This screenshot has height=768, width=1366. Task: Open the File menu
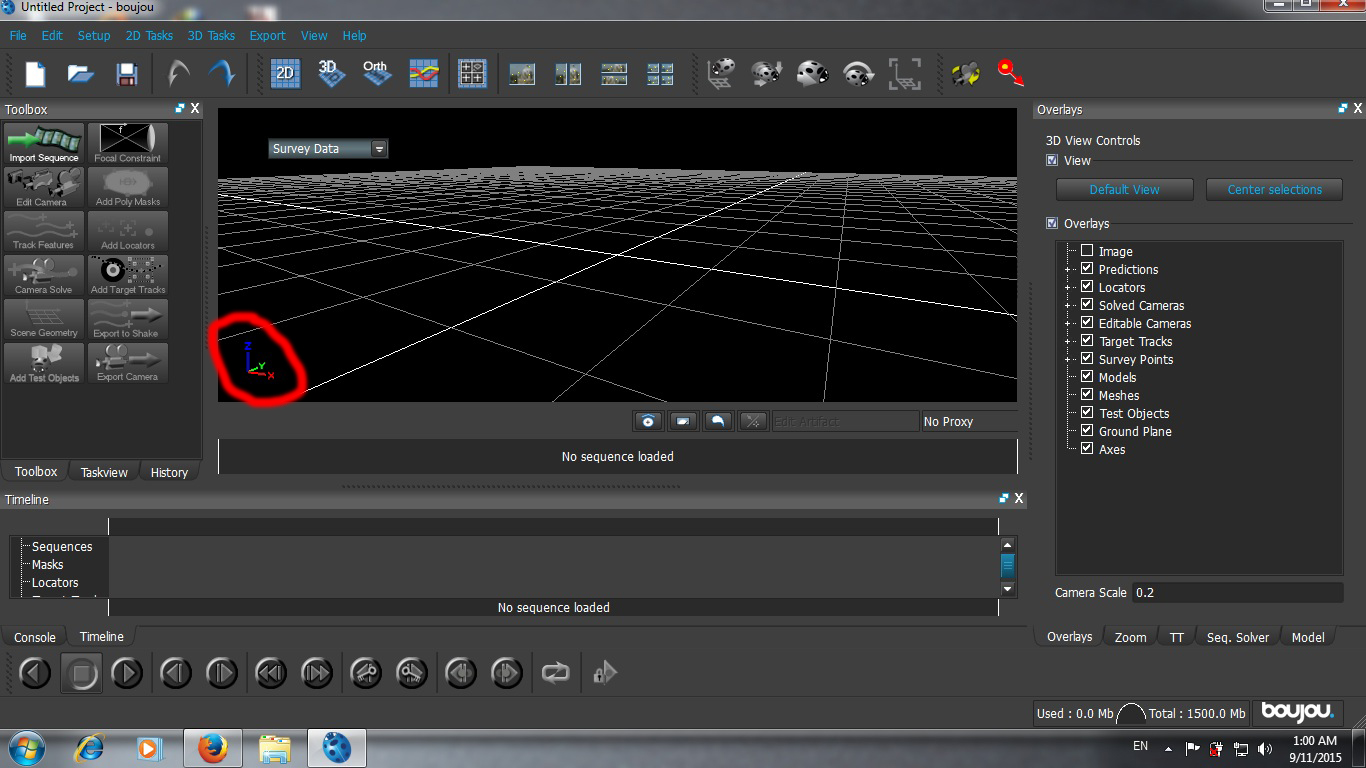[18, 35]
